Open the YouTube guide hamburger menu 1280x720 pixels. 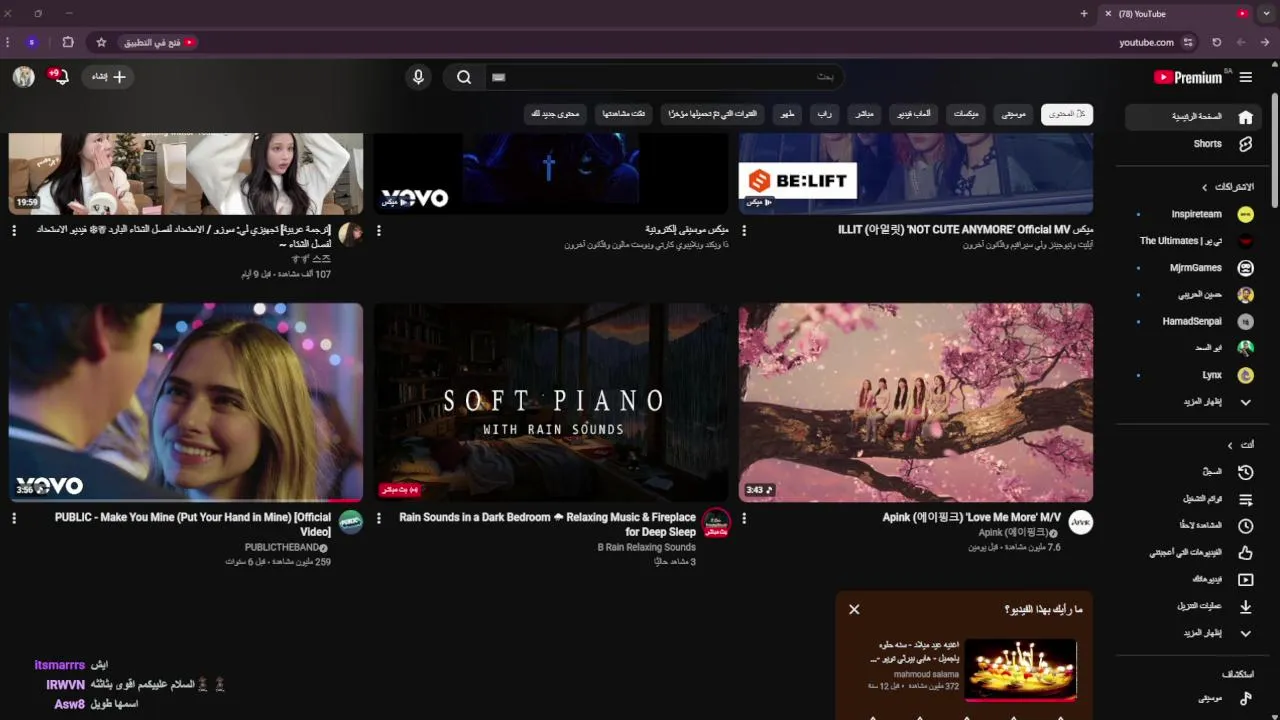1246,77
